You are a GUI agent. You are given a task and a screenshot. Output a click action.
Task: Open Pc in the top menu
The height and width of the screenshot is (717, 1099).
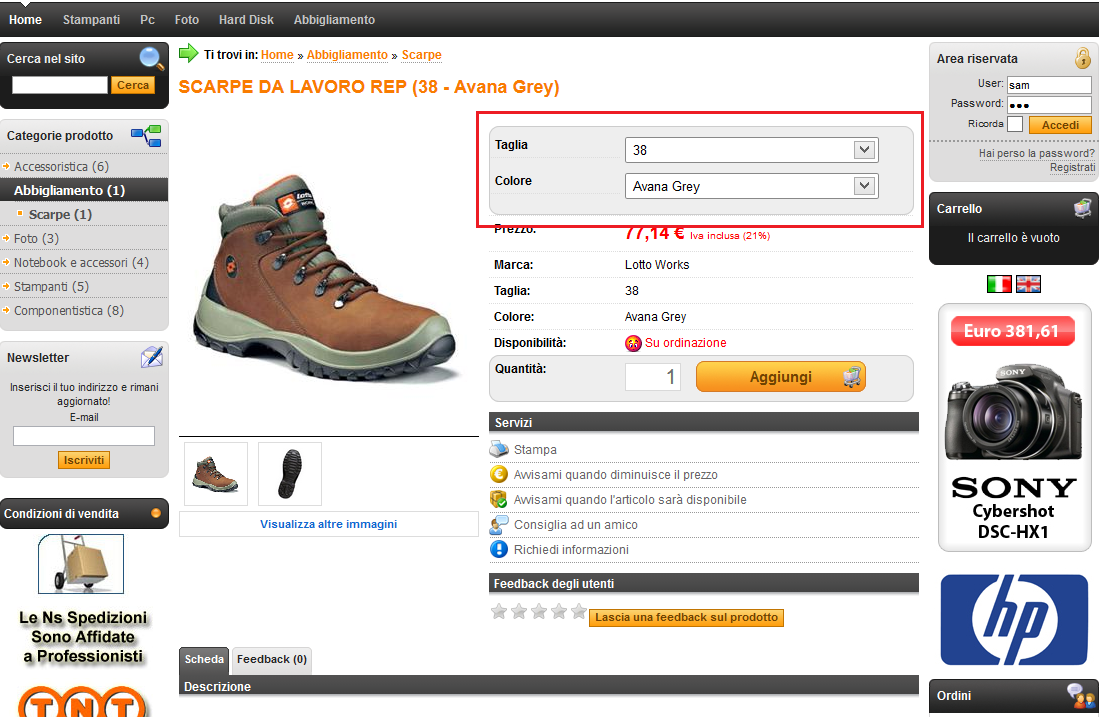(x=147, y=20)
